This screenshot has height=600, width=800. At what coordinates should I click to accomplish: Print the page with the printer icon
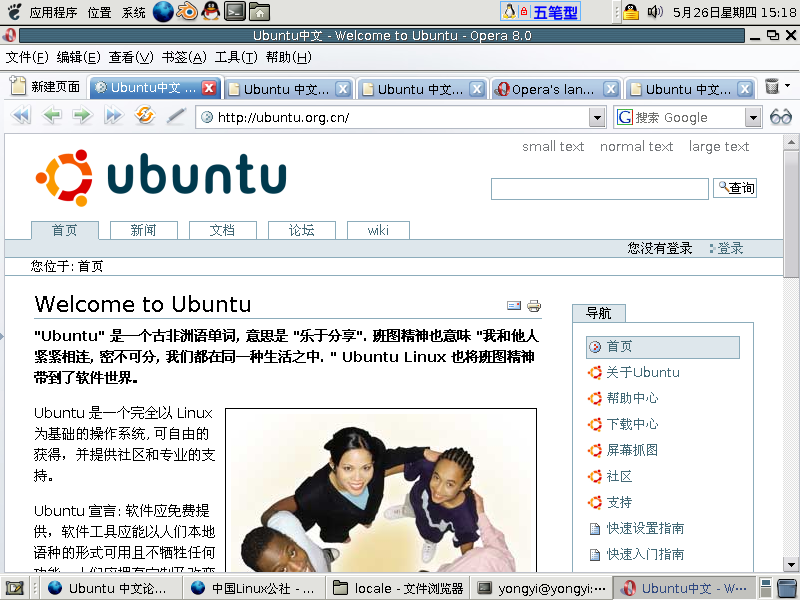click(x=534, y=305)
